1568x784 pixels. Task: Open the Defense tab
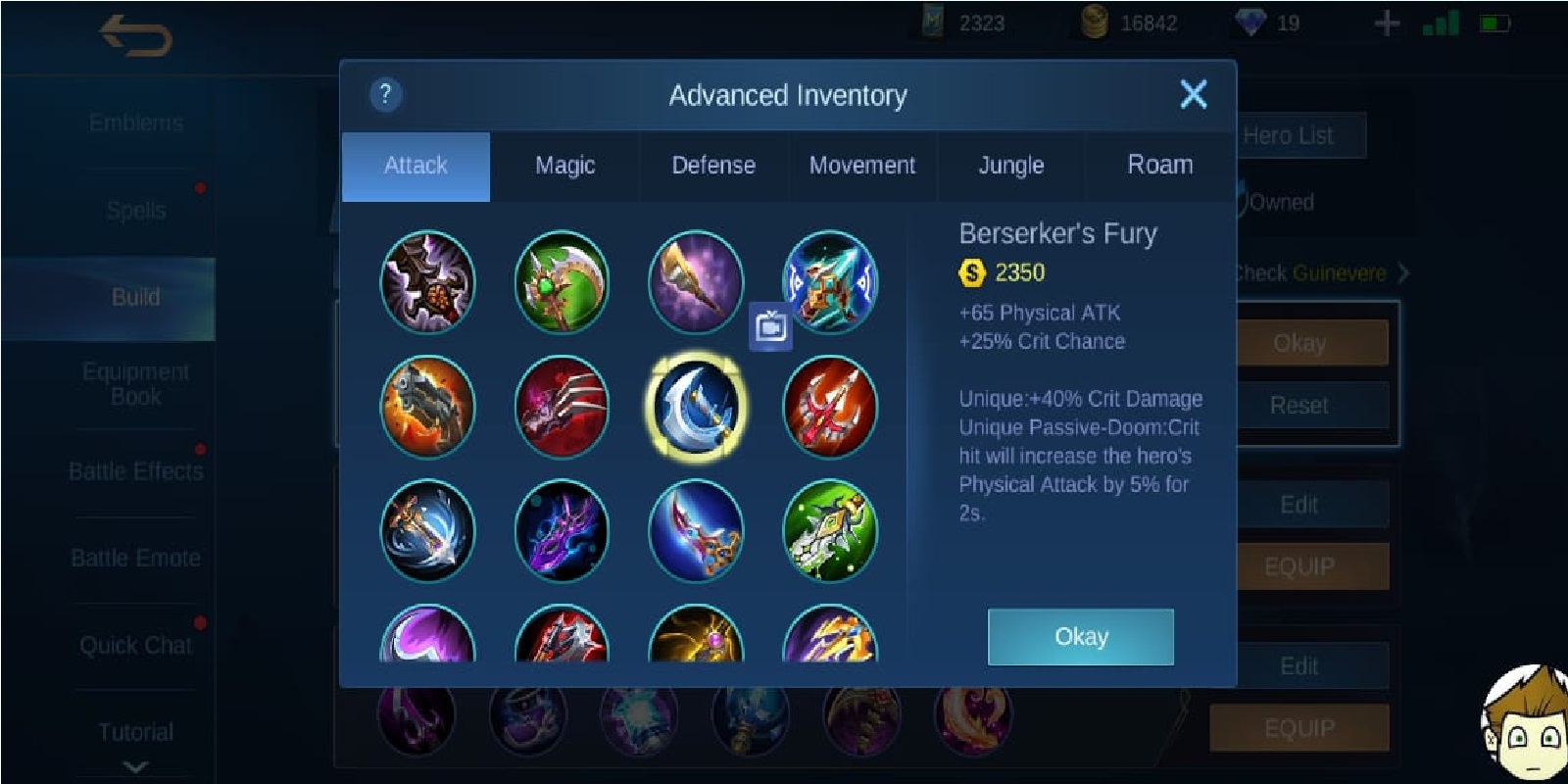click(713, 166)
